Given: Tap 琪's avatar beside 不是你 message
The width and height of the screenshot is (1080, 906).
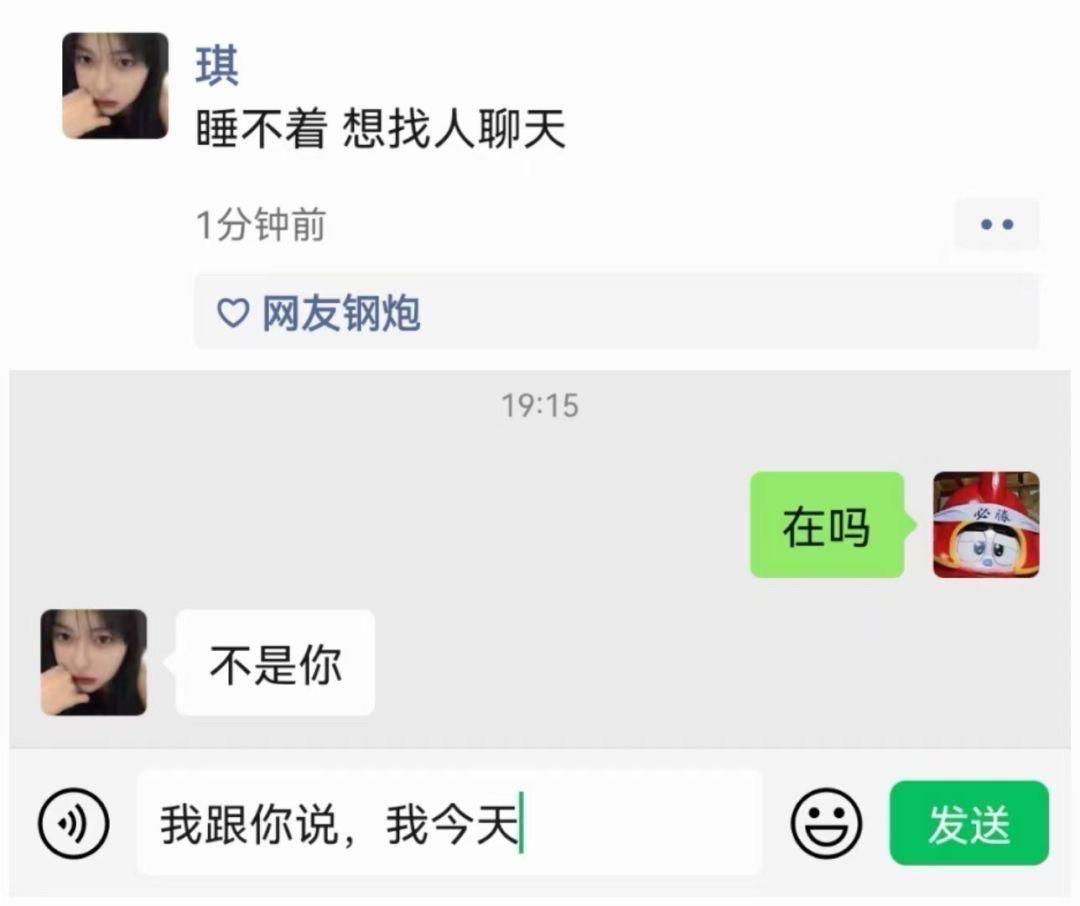Looking at the screenshot, I should coord(94,662).
